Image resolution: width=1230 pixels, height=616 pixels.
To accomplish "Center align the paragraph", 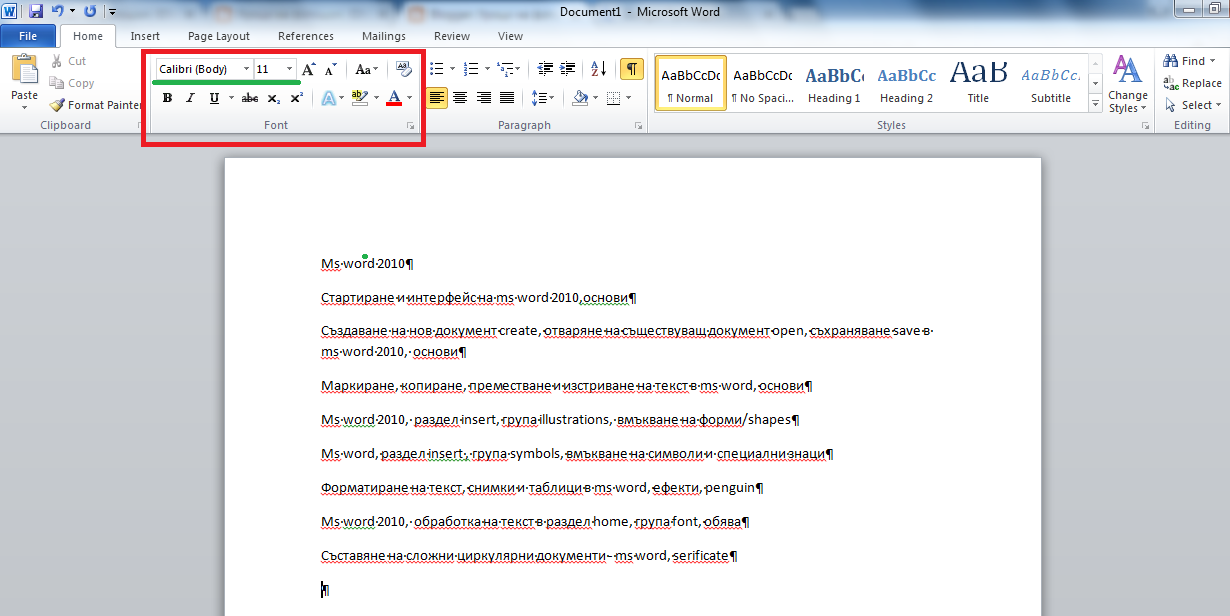I will (x=460, y=98).
